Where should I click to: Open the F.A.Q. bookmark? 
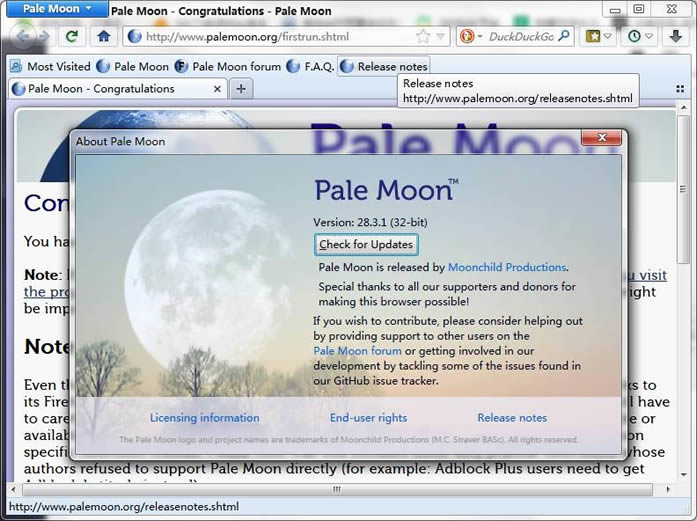click(x=310, y=67)
